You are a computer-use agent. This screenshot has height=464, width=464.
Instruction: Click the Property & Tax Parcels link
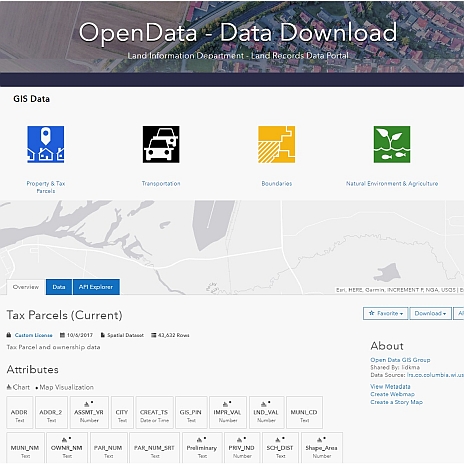[46, 187]
